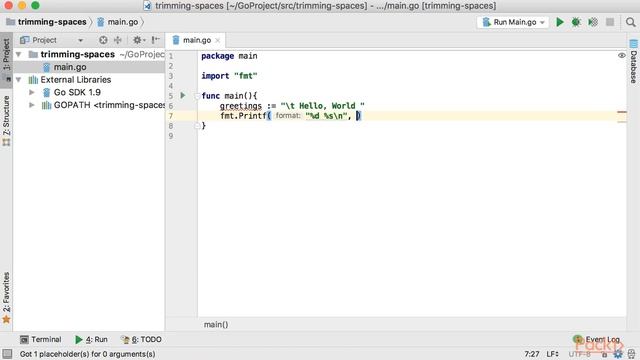This screenshot has height=360, width=640.
Task: Expand the Go SDK 1.9 node
Action: [32, 92]
